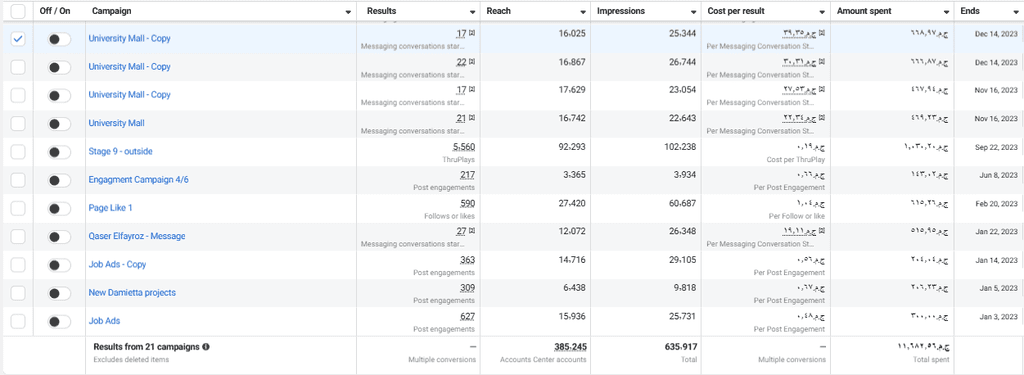
Task: Click icon beside University Mall cost per result
Action: [x=822, y=118]
